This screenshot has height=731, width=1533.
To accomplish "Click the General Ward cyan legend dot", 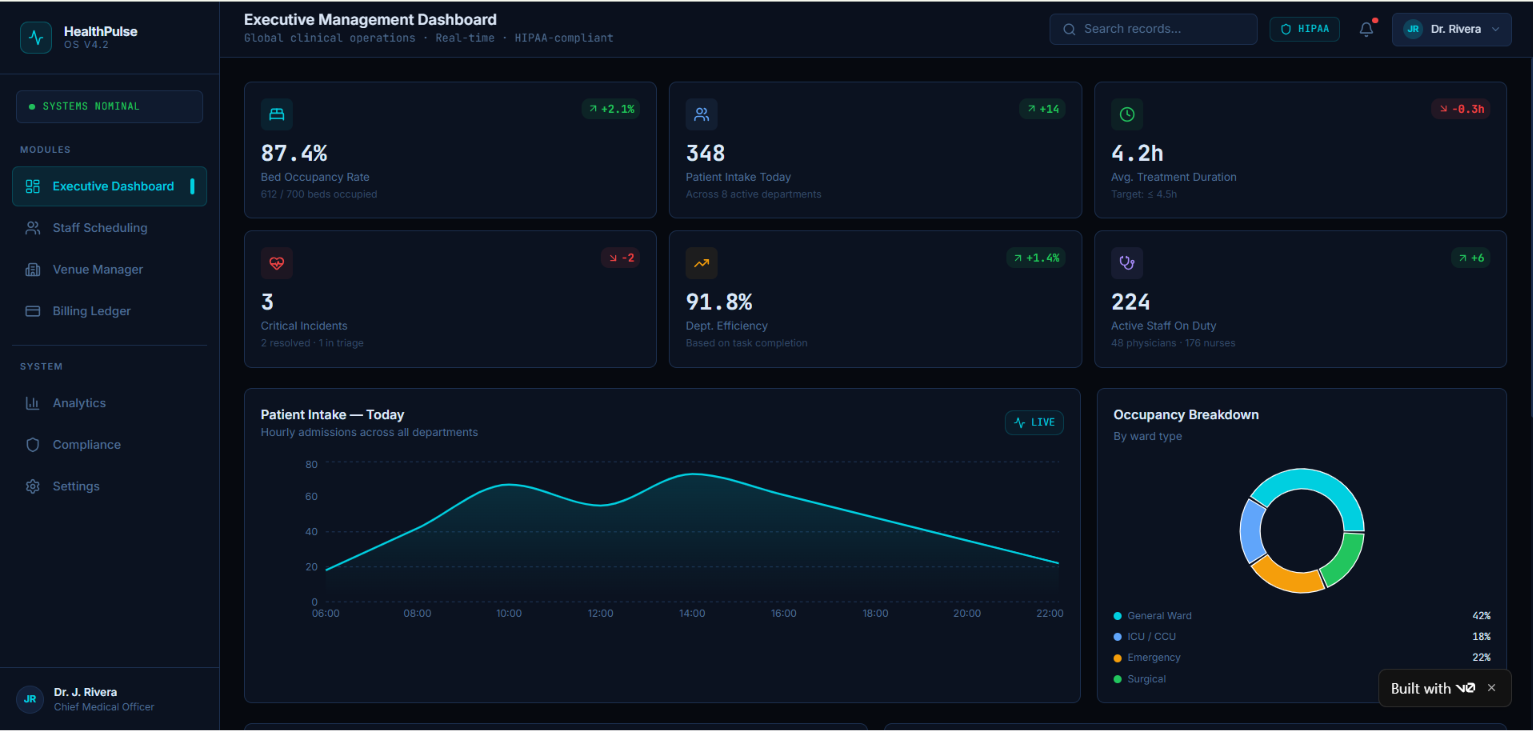I will tap(1117, 616).
